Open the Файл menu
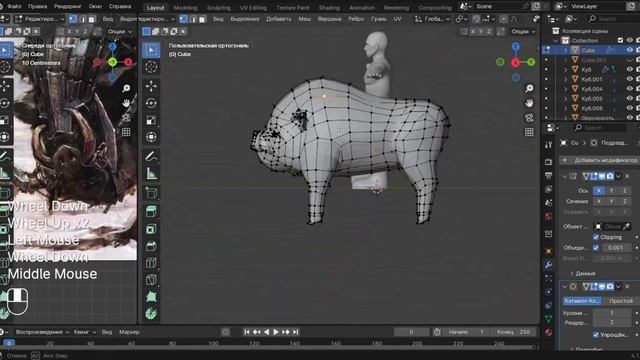This screenshot has width=640, height=360. point(14,7)
